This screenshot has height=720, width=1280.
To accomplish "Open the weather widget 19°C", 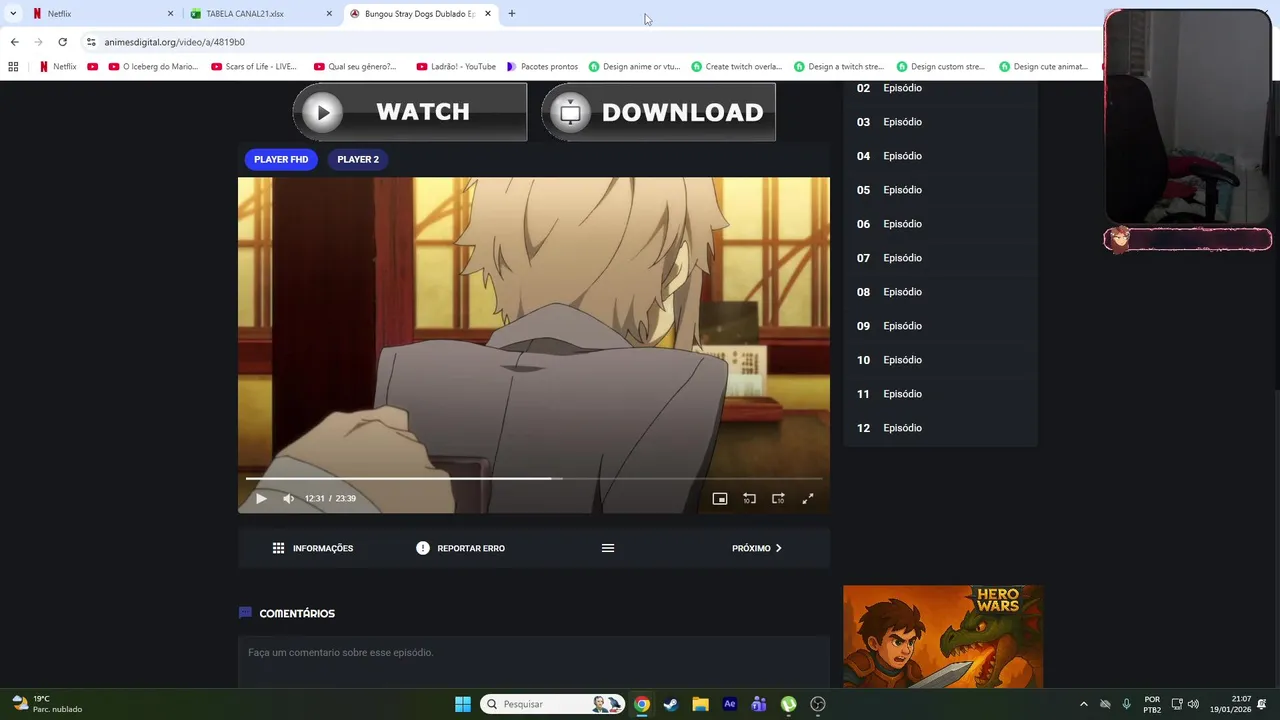I will [47, 704].
